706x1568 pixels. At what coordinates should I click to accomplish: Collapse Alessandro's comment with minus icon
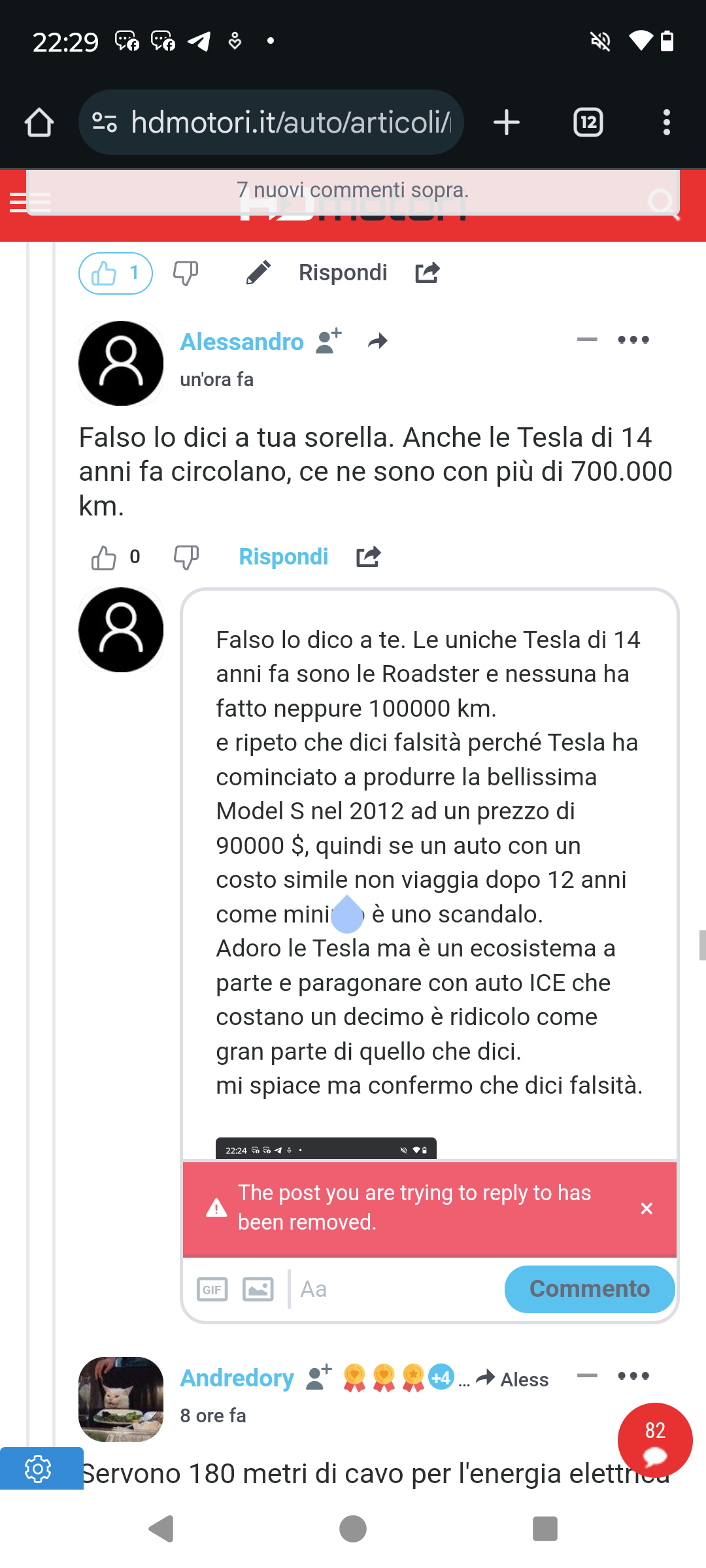point(587,339)
